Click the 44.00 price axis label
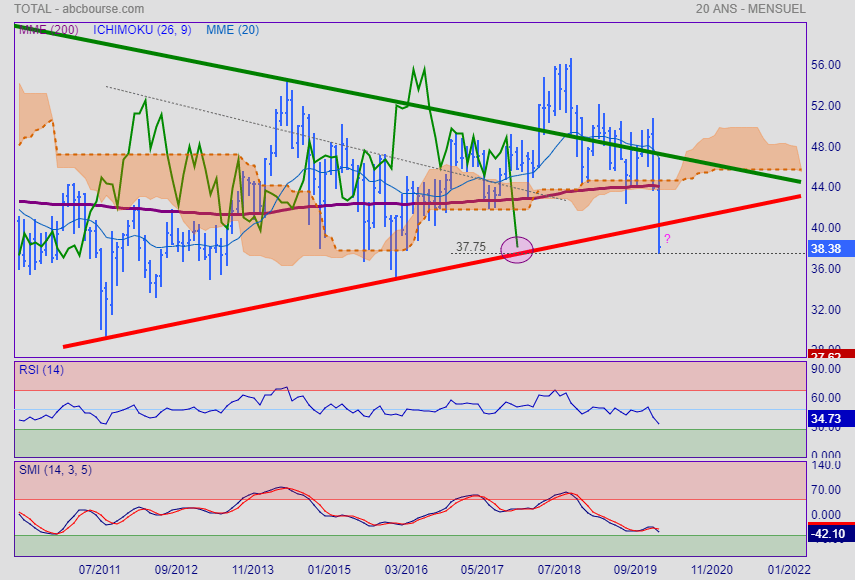The width and height of the screenshot is (855, 580). coord(826,187)
